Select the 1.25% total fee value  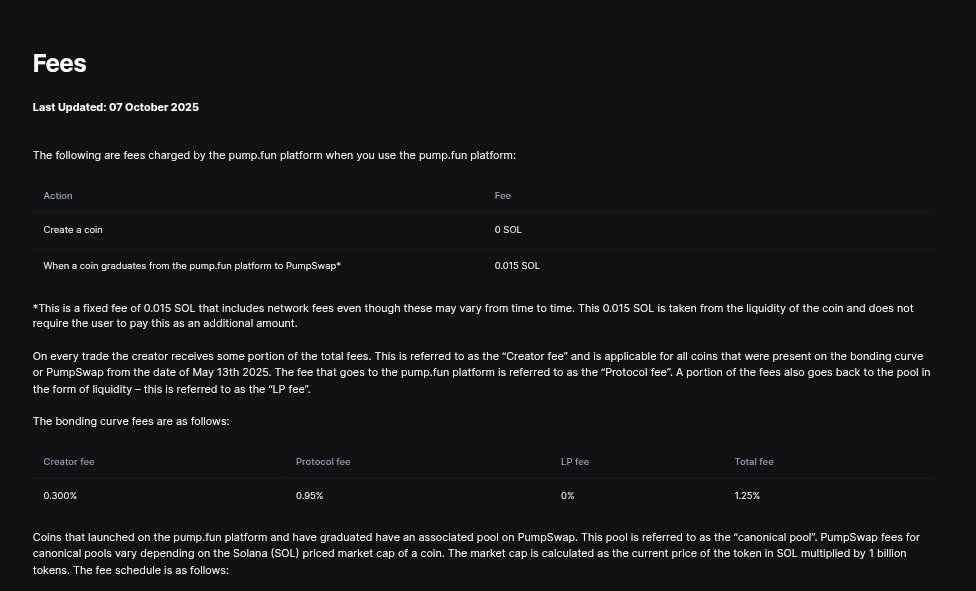point(747,496)
